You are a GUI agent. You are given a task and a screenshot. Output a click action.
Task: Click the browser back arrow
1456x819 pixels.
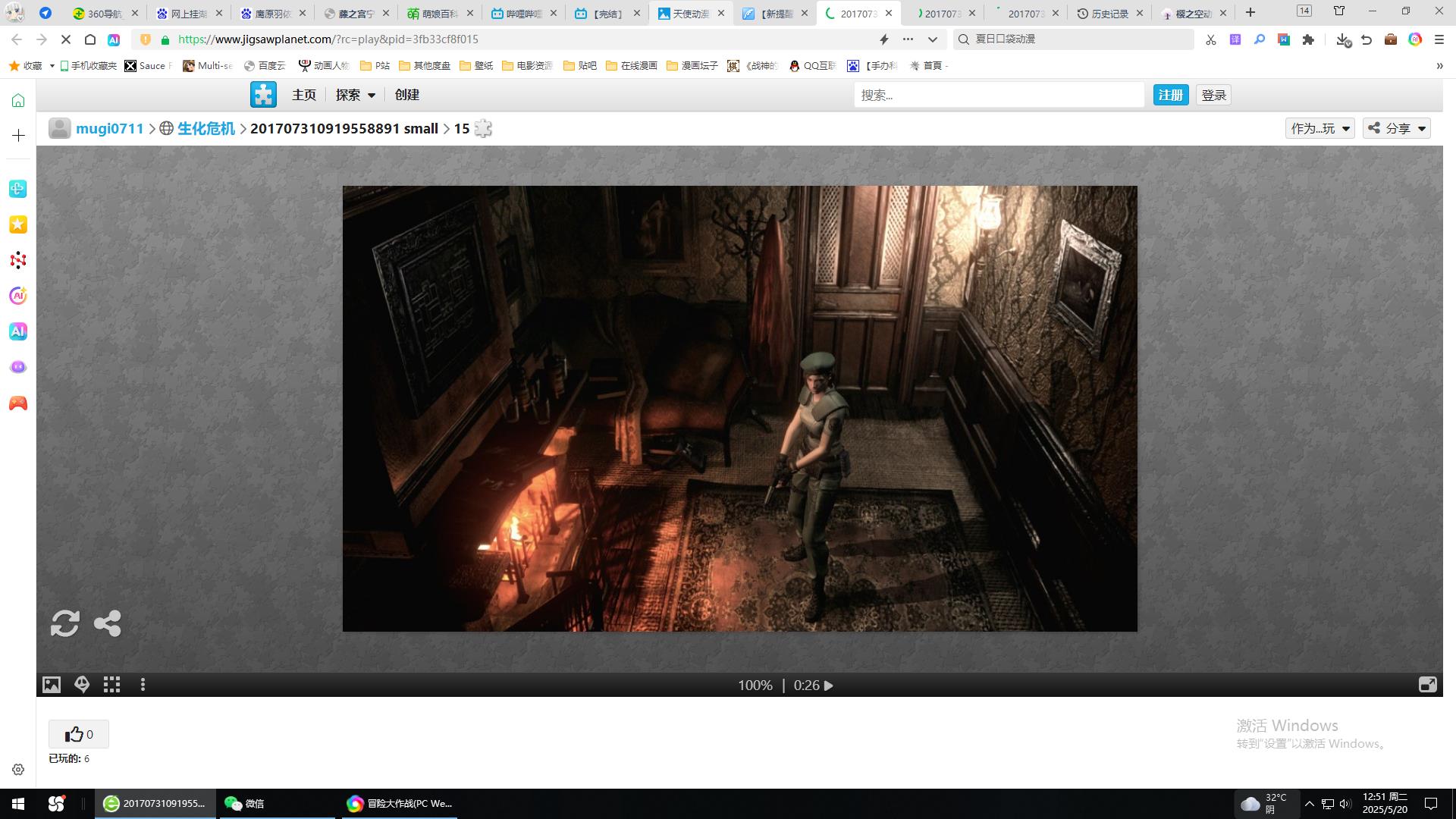click(x=17, y=39)
